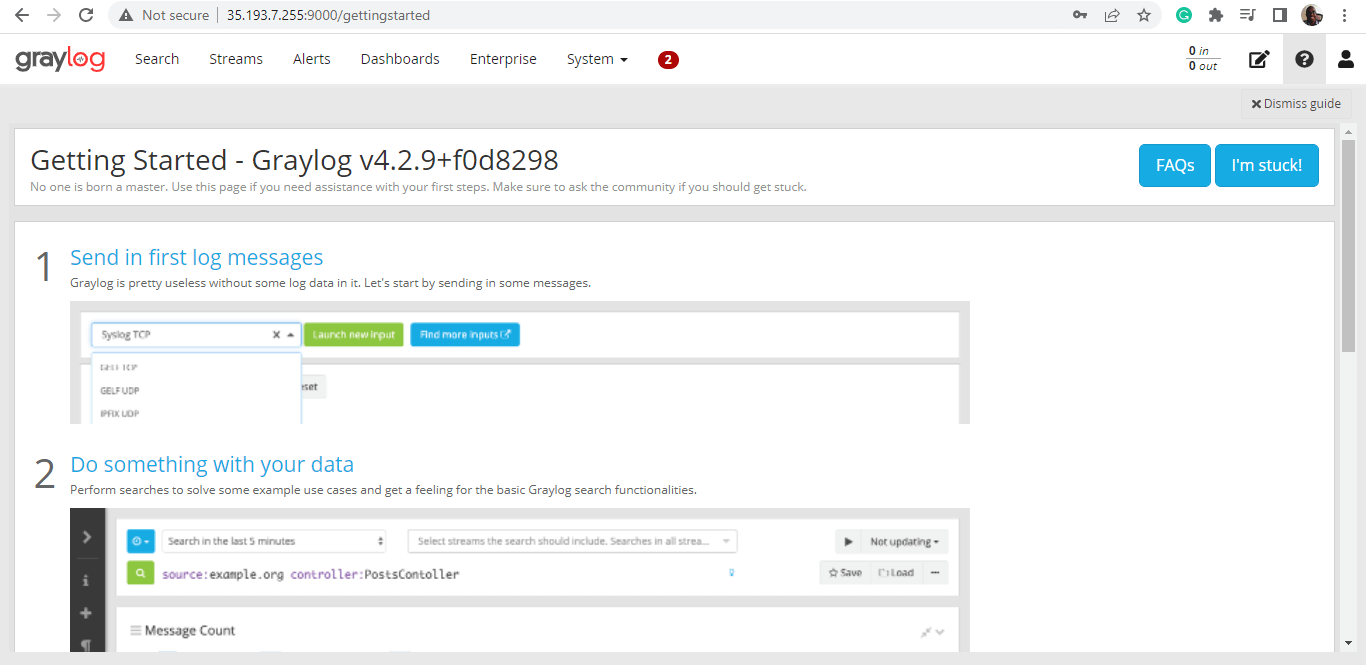
Task: Open the Do something with your data link
Action: coord(212,464)
